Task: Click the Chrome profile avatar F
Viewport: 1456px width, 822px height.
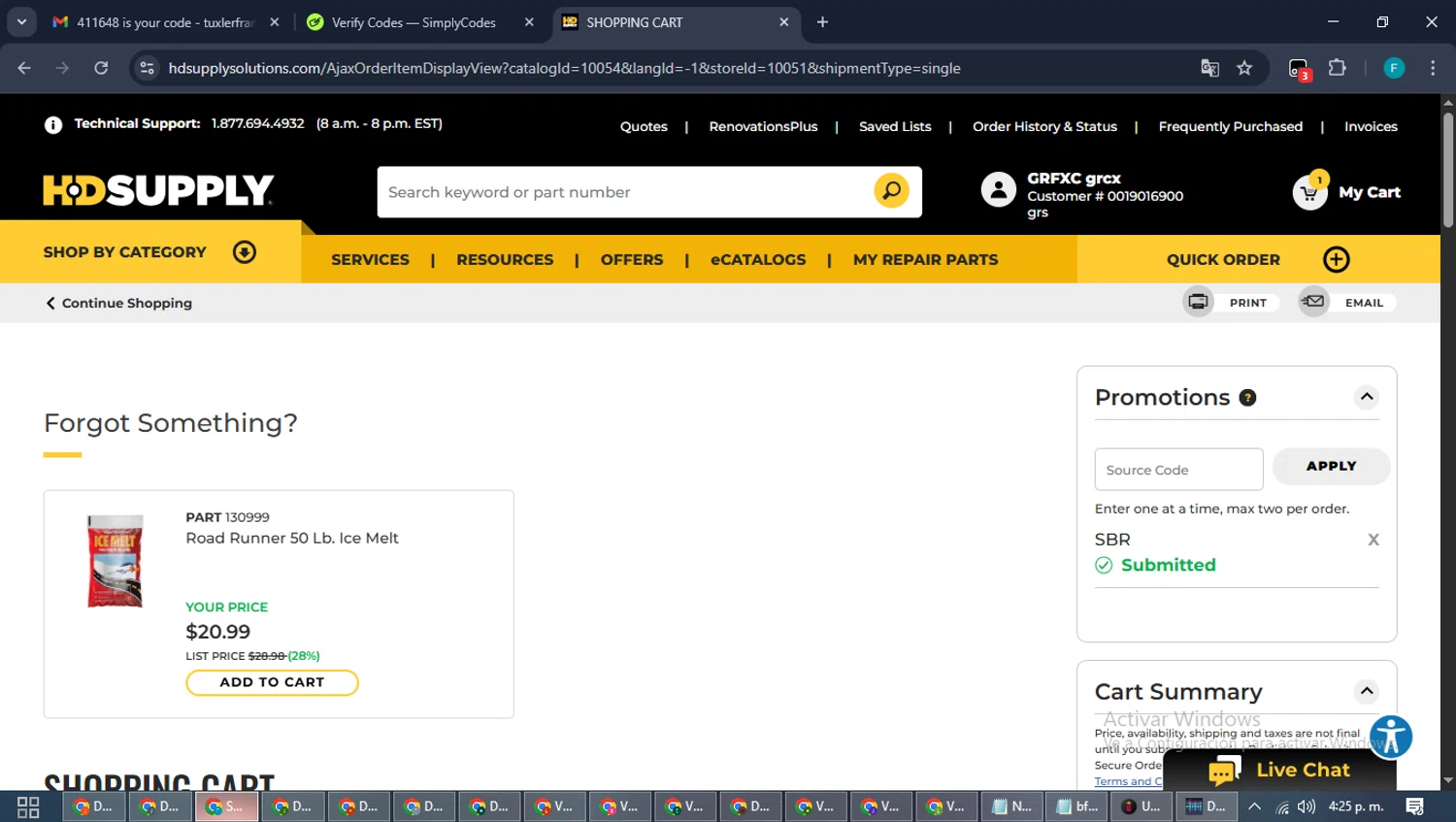Action: pyautogui.click(x=1394, y=68)
